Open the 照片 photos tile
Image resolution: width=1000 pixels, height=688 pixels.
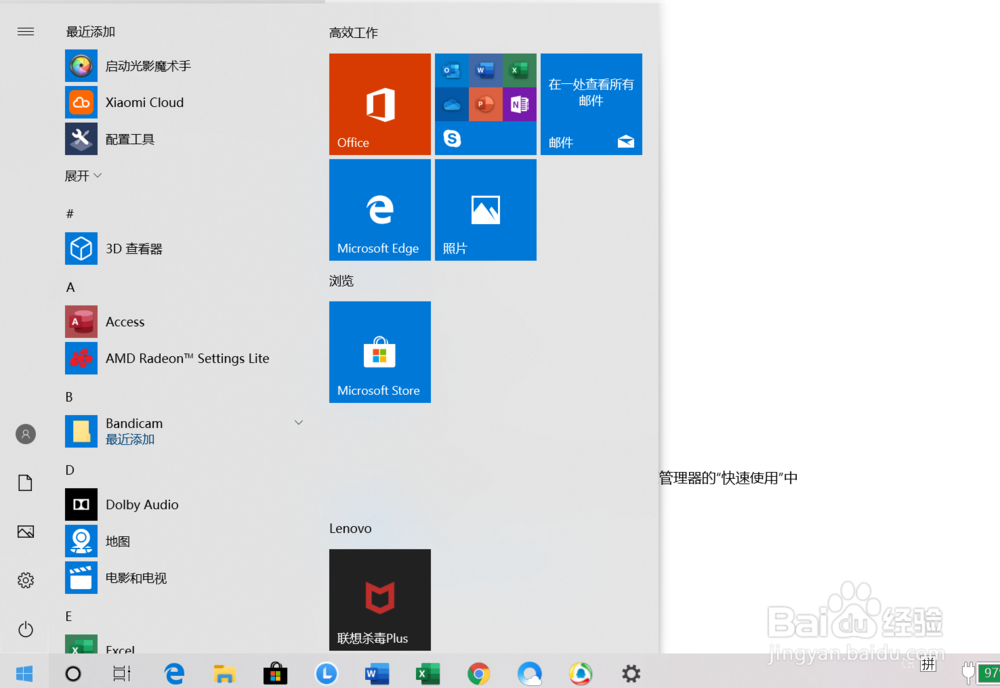click(485, 210)
